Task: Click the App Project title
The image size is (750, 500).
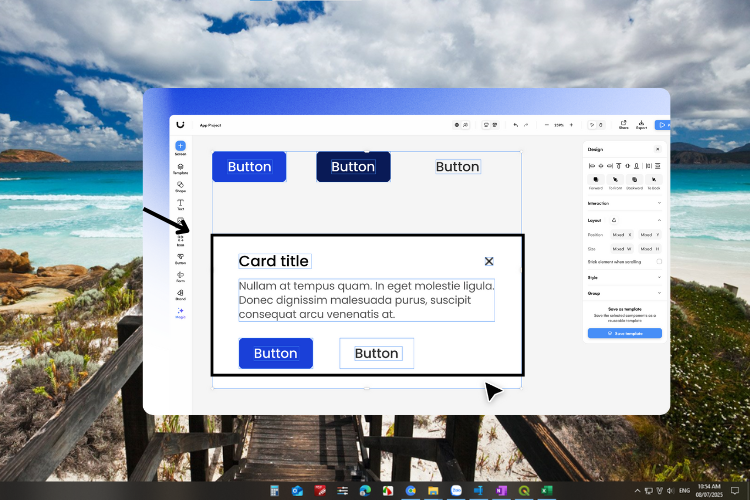Action: [x=210, y=125]
